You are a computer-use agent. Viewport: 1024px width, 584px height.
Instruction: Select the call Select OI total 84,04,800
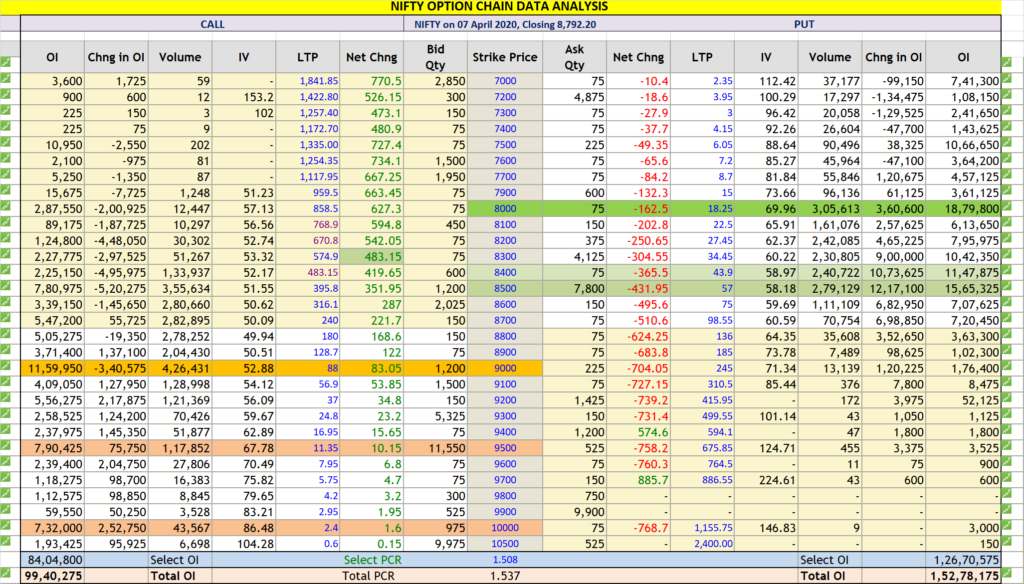click(x=56, y=560)
